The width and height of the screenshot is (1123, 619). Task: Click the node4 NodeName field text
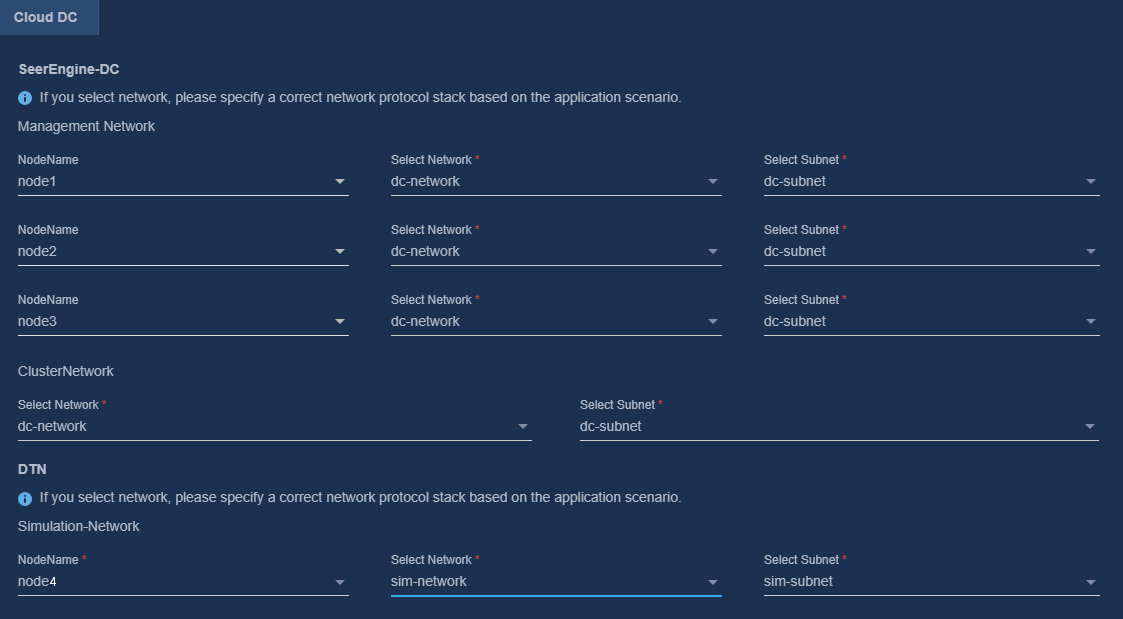tap(37, 581)
